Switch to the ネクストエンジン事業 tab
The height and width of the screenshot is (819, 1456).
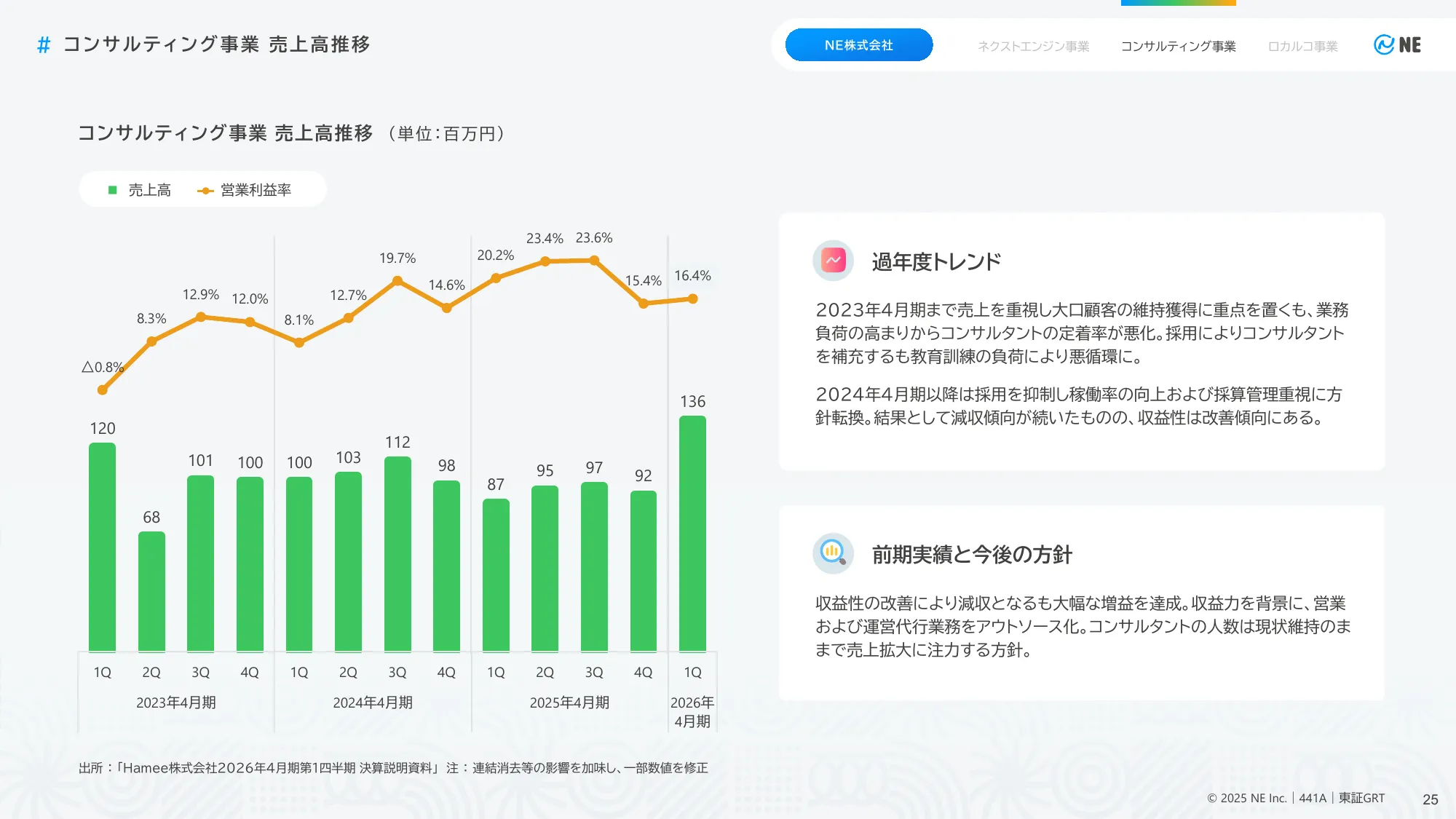pos(1033,47)
